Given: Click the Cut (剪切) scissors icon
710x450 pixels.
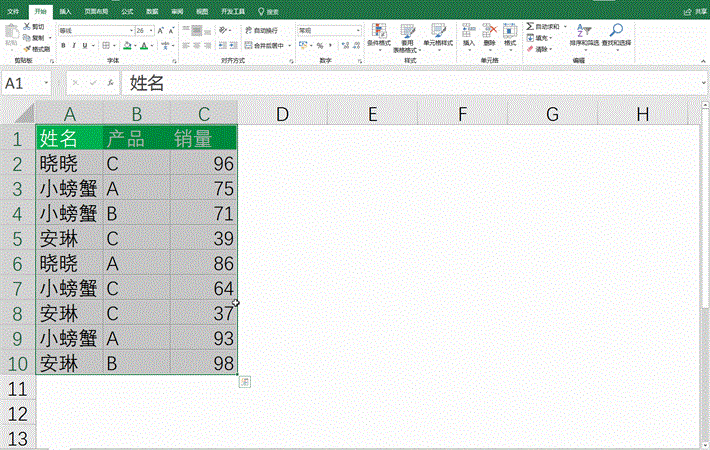Looking at the screenshot, I should (x=27, y=27).
